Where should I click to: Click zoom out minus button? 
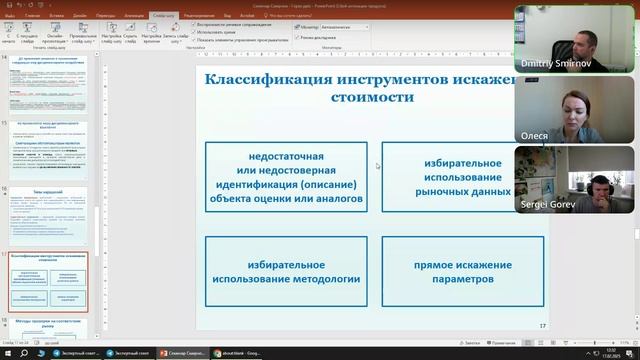(x=576, y=343)
